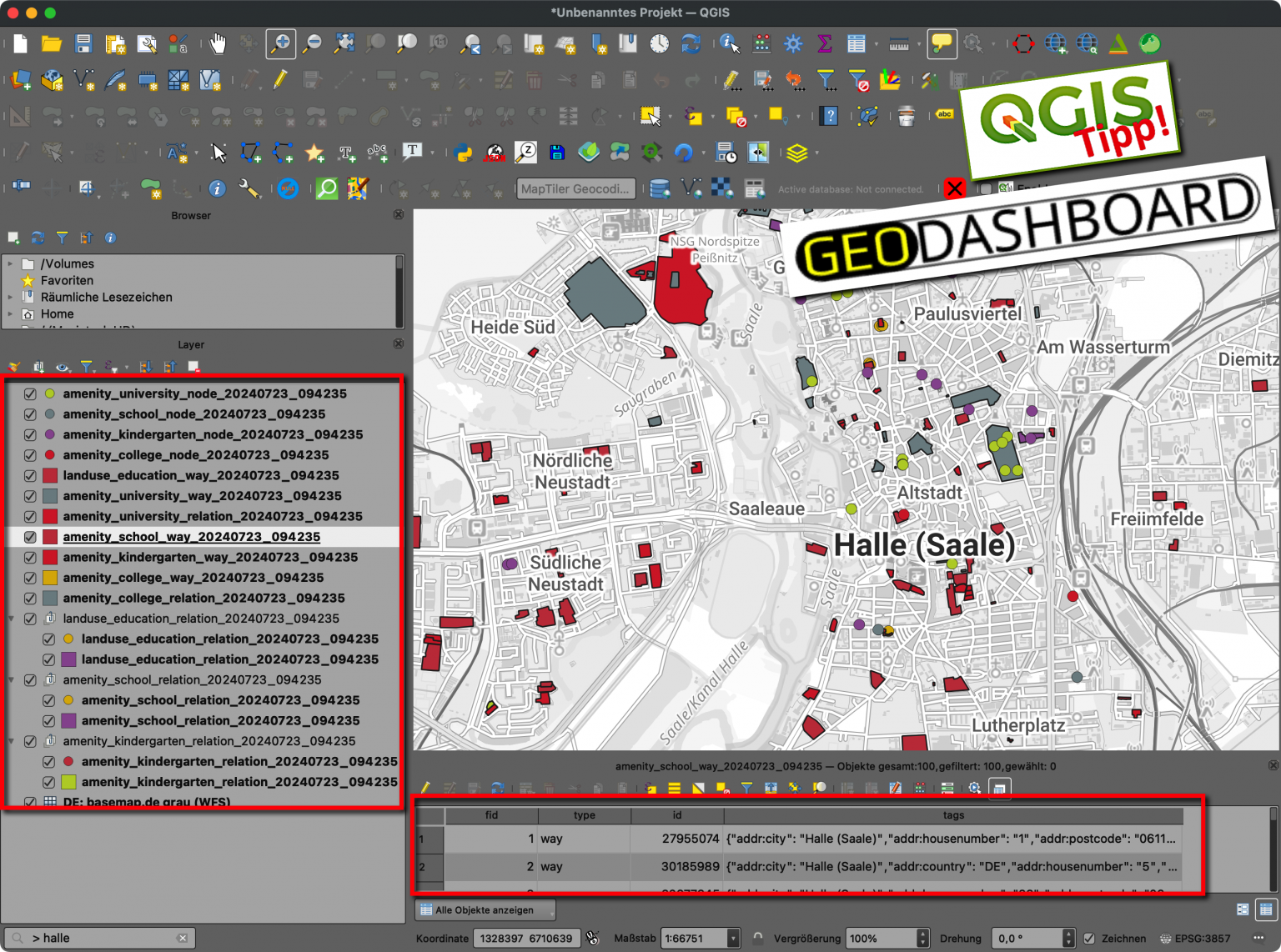1281x952 pixels.
Task: Save the current project
Action: coord(83,43)
